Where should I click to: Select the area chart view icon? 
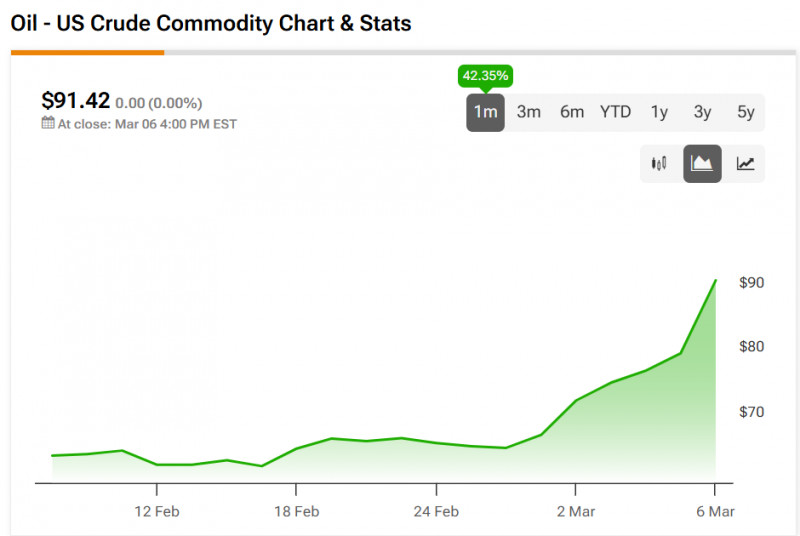[702, 164]
